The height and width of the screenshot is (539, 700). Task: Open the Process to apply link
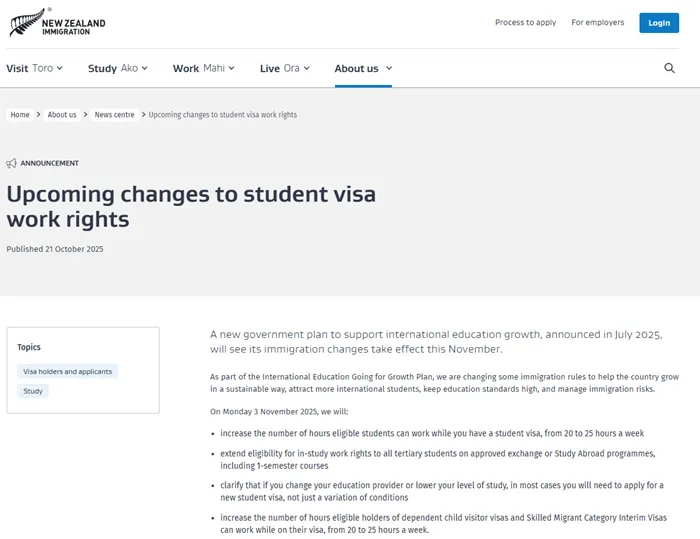(x=525, y=22)
